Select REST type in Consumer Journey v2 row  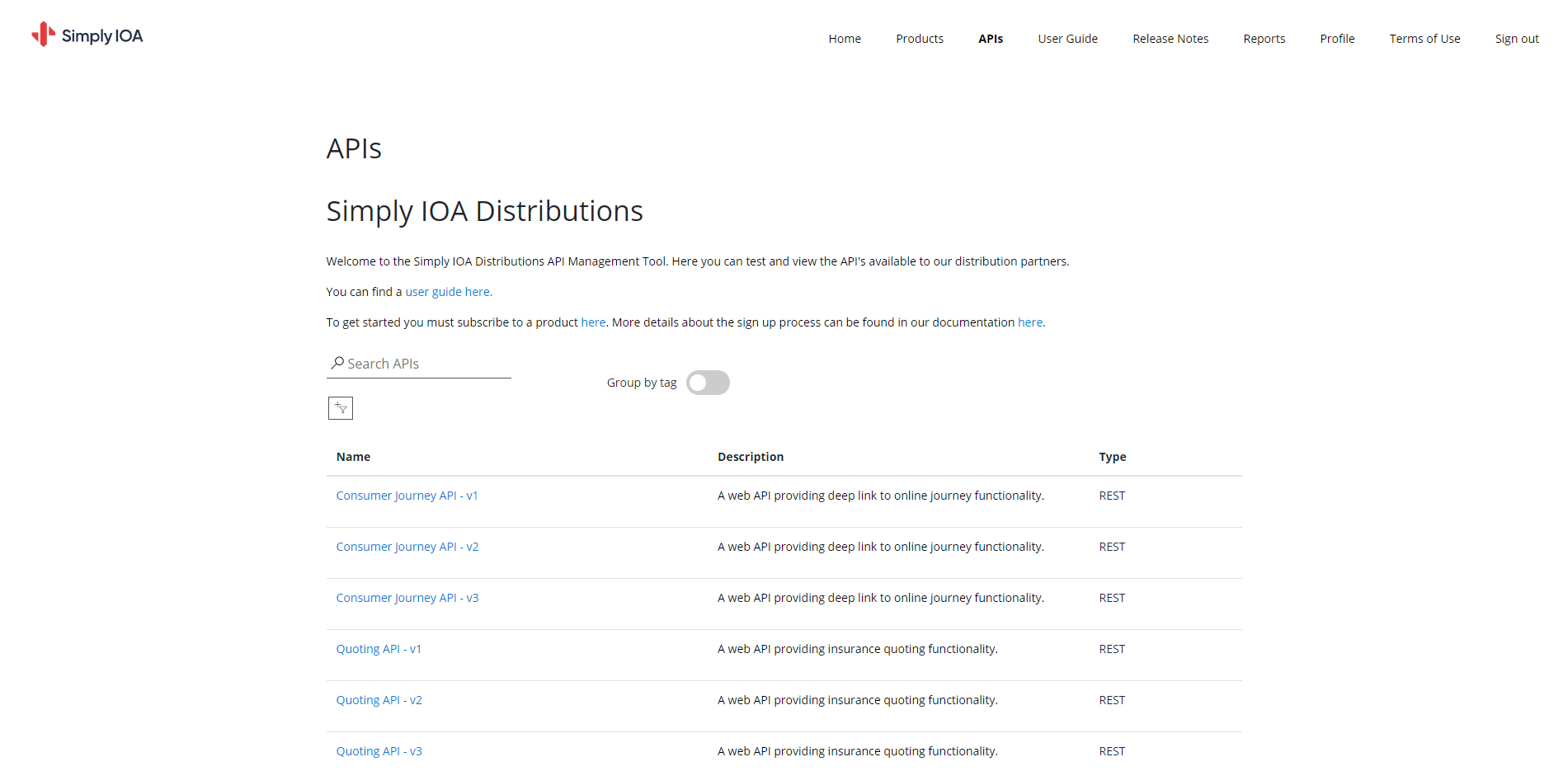click(x=1112, y=547)
